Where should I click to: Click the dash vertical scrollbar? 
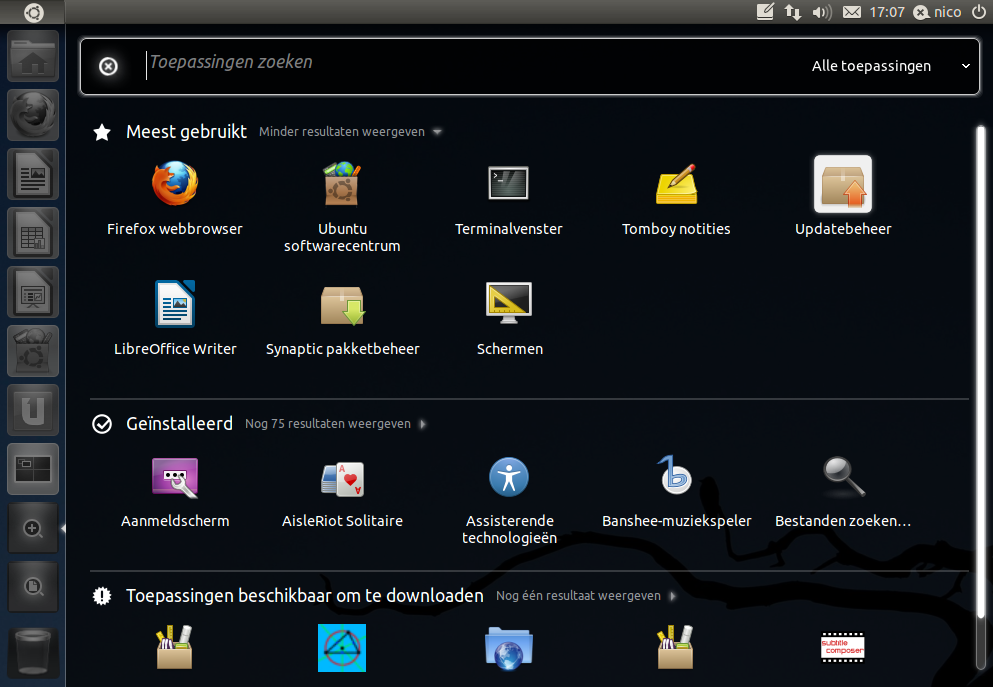click(x=980, y=374)
